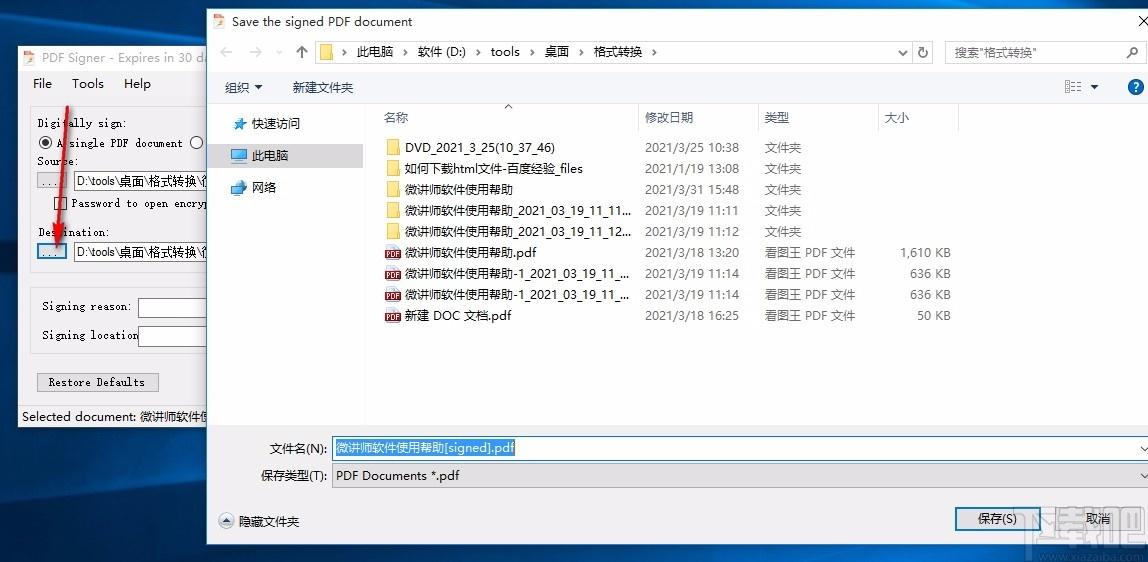Click the Destination path field in PDF Signer
The image size is (1148, 562).
coord(141,252)
